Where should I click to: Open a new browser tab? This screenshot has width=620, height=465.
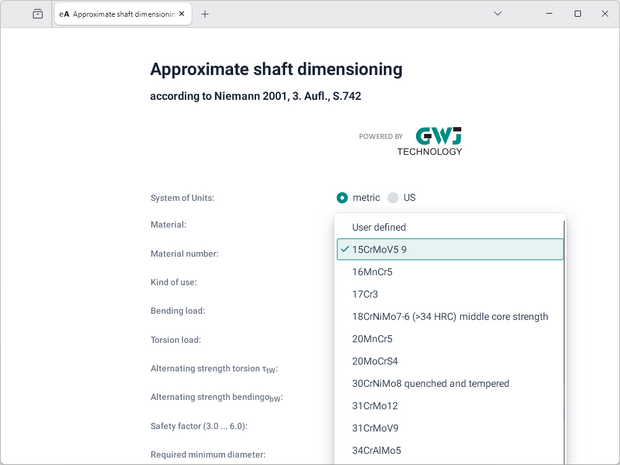205,15
